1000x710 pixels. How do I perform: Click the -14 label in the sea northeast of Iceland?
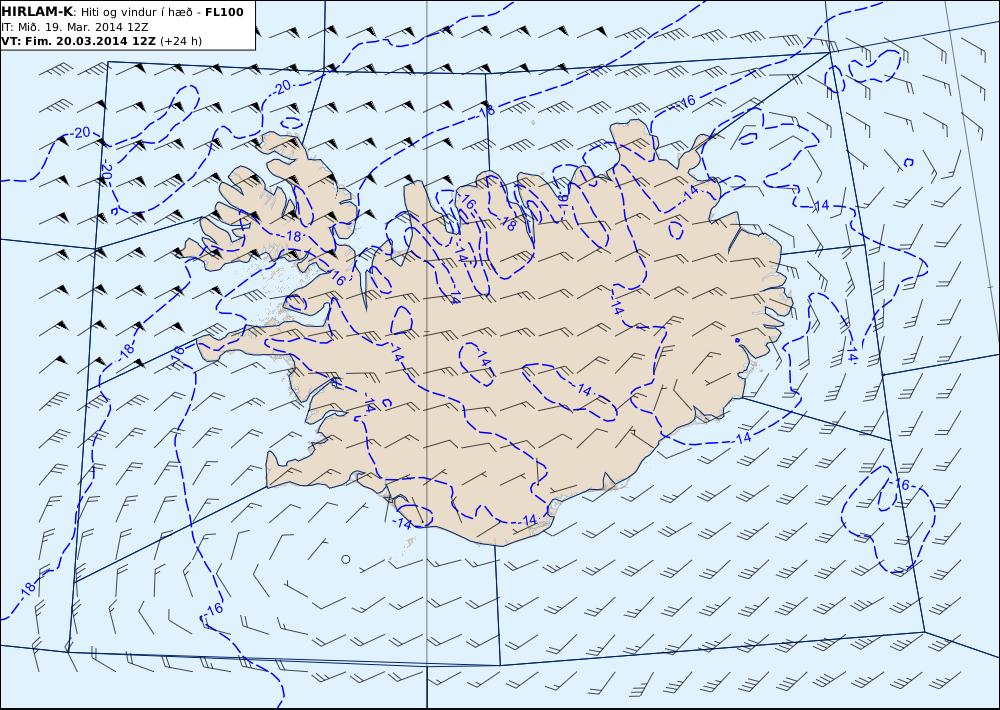[820, 205]
